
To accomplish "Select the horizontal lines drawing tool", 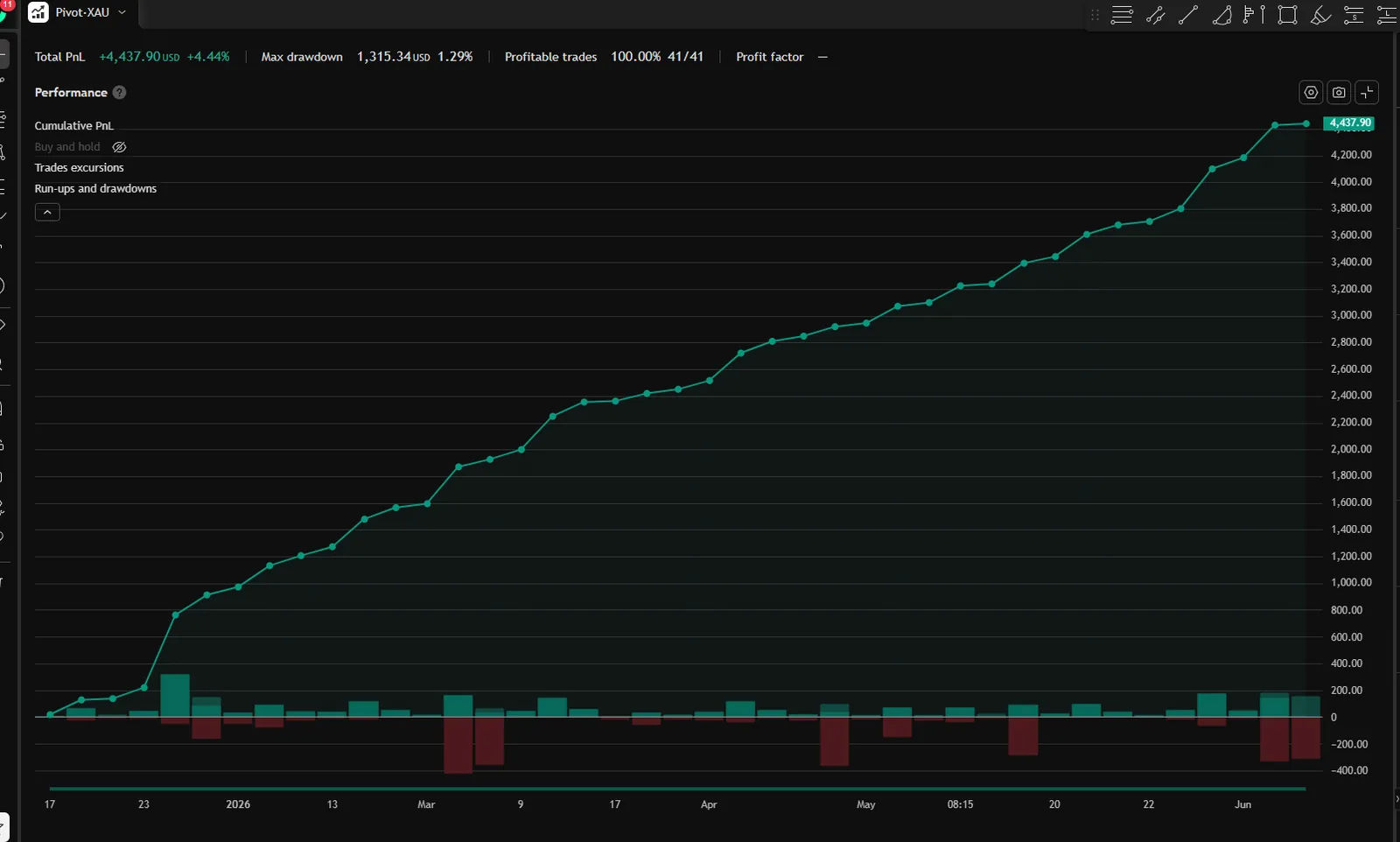I will pos(1122,15).
